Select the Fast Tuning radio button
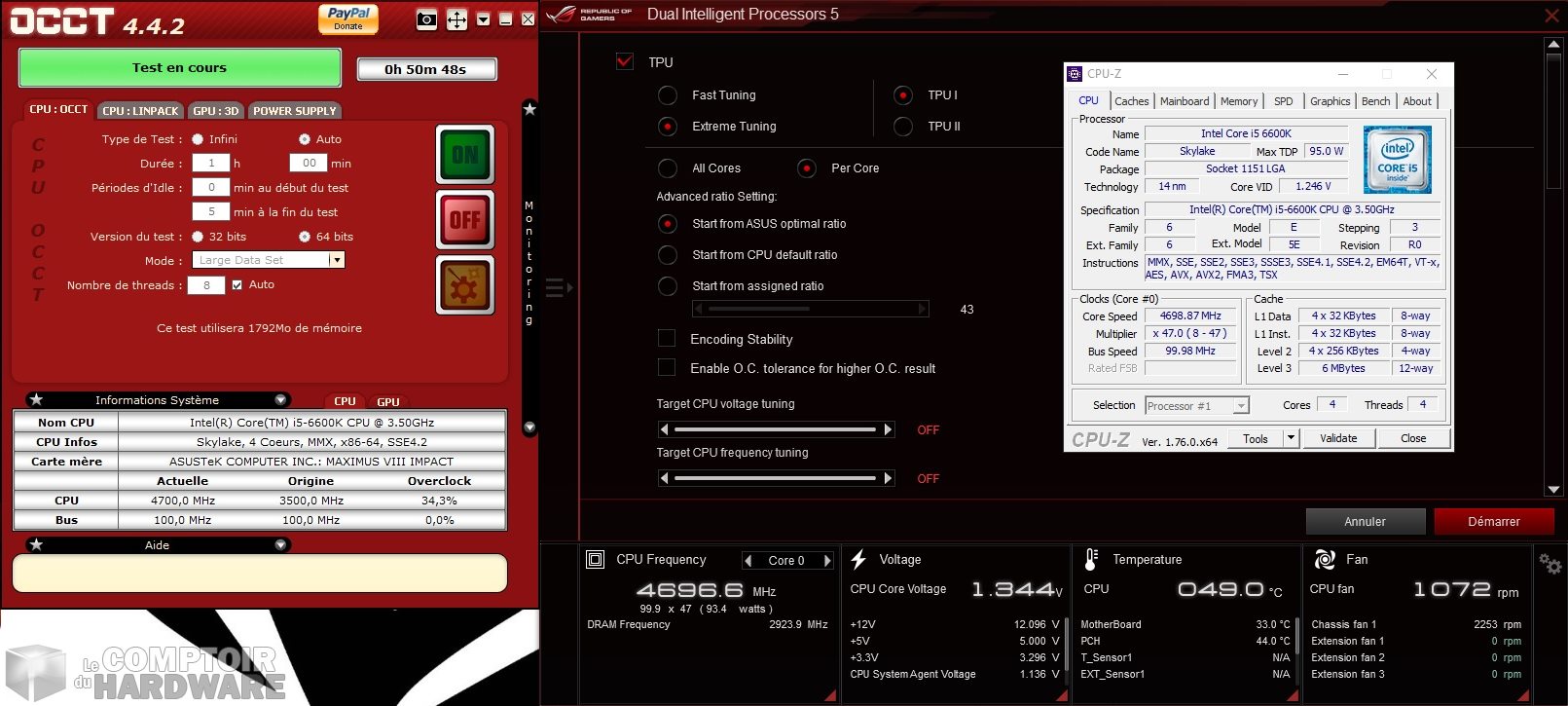Viewport: 1568px width, 706px height. point(668,95)
